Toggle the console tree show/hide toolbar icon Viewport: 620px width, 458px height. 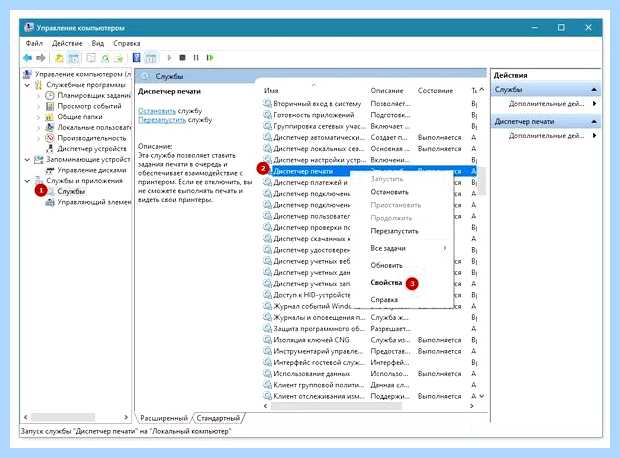[x=74, y=58]
